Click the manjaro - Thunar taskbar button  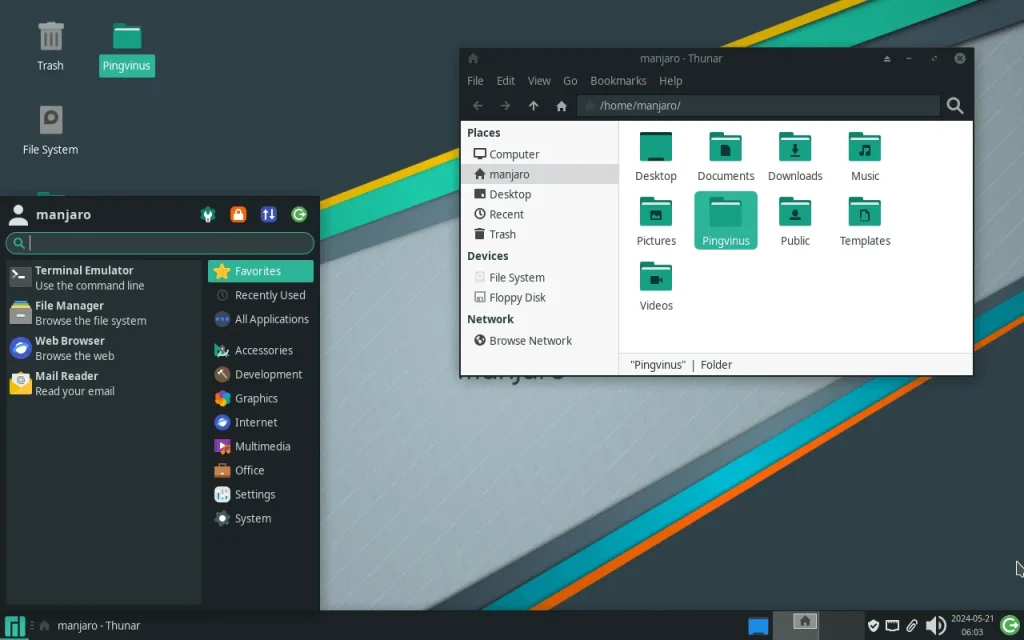[x=90, y=626]
